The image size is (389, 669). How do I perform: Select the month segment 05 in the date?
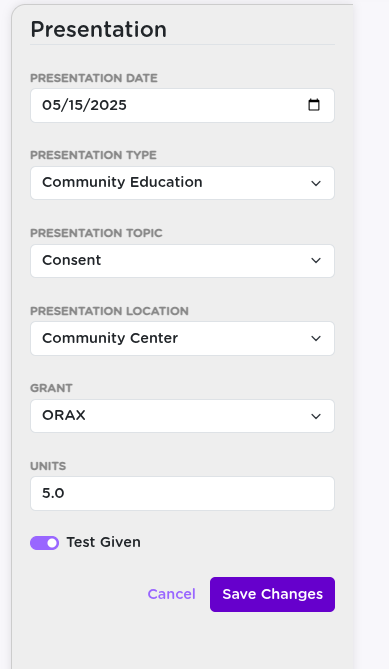48,105
